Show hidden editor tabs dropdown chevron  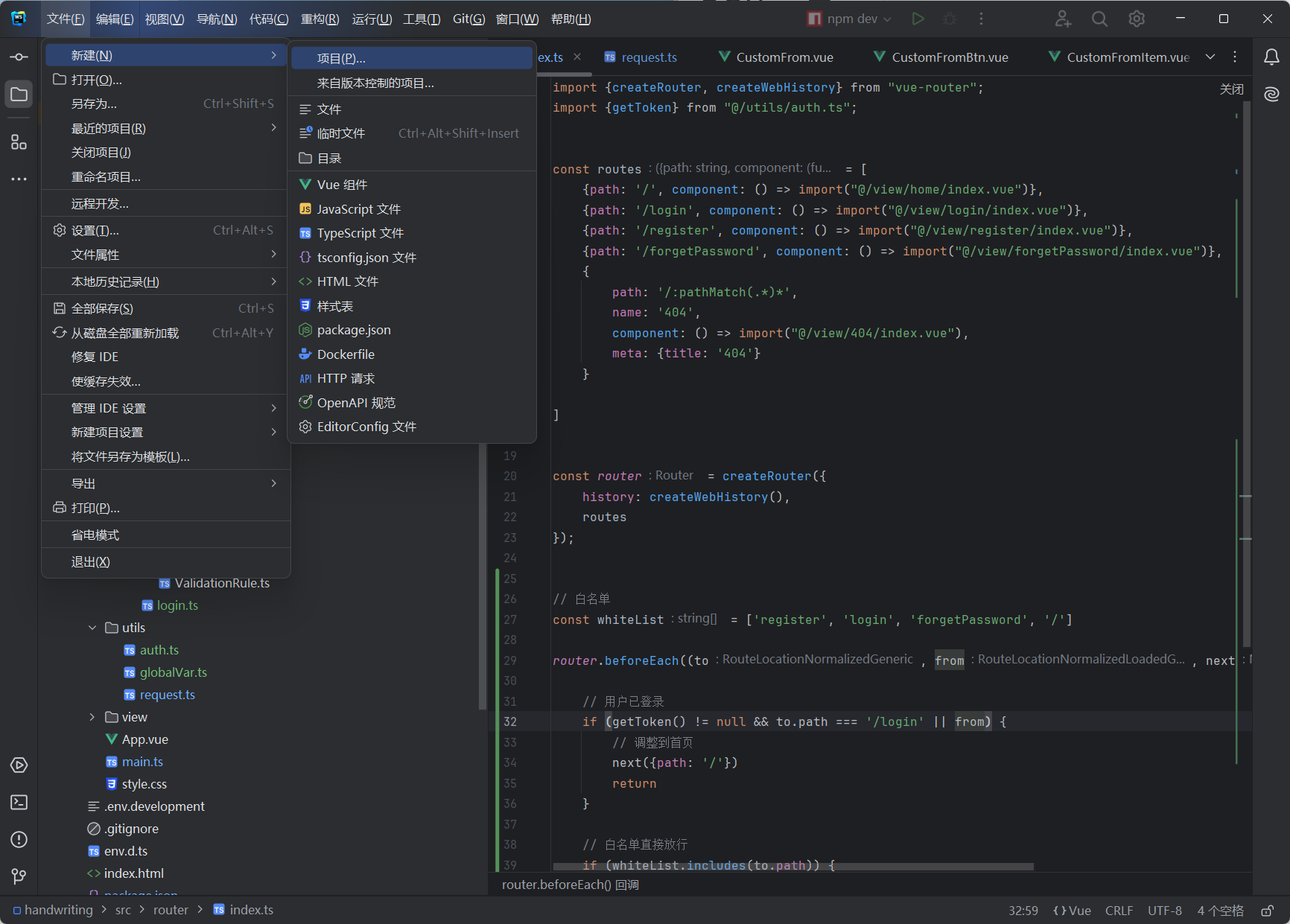point(1210,57)
